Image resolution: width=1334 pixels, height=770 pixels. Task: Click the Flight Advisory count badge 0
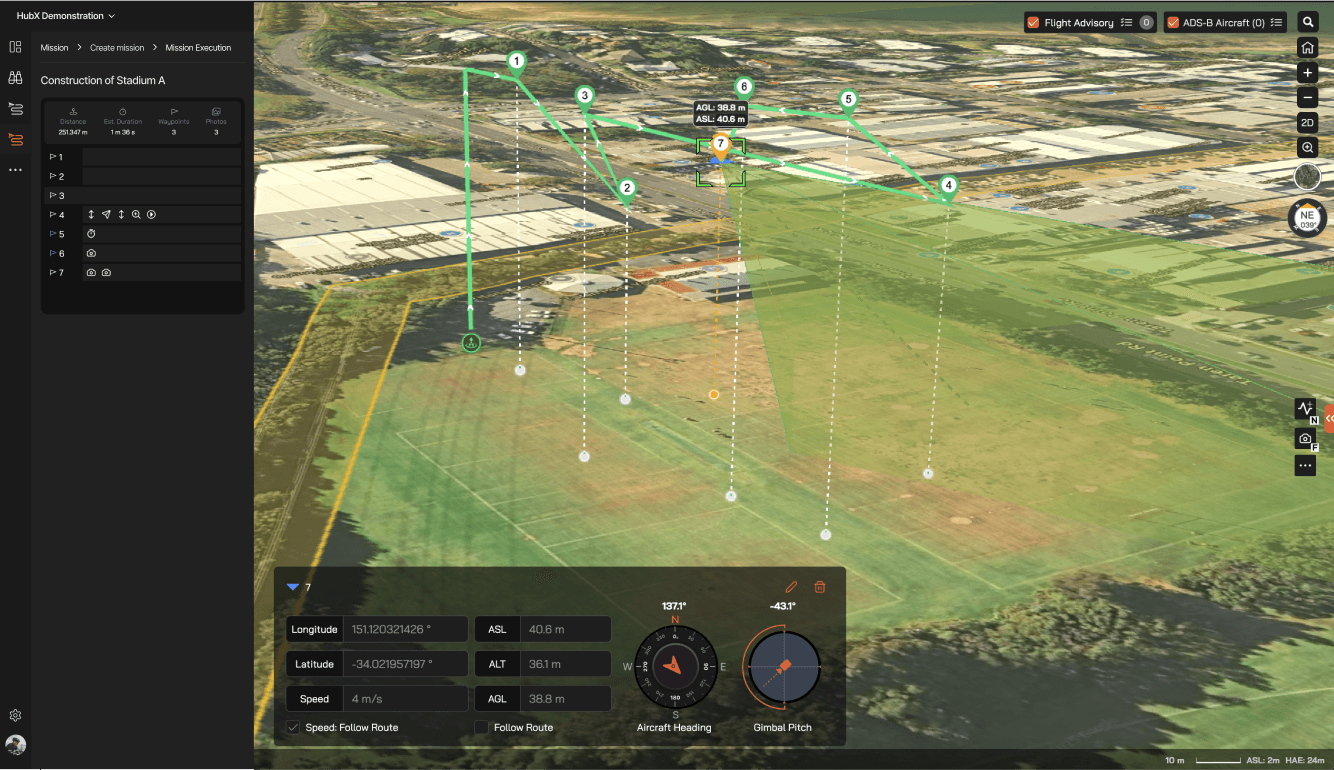[1146, 22]
